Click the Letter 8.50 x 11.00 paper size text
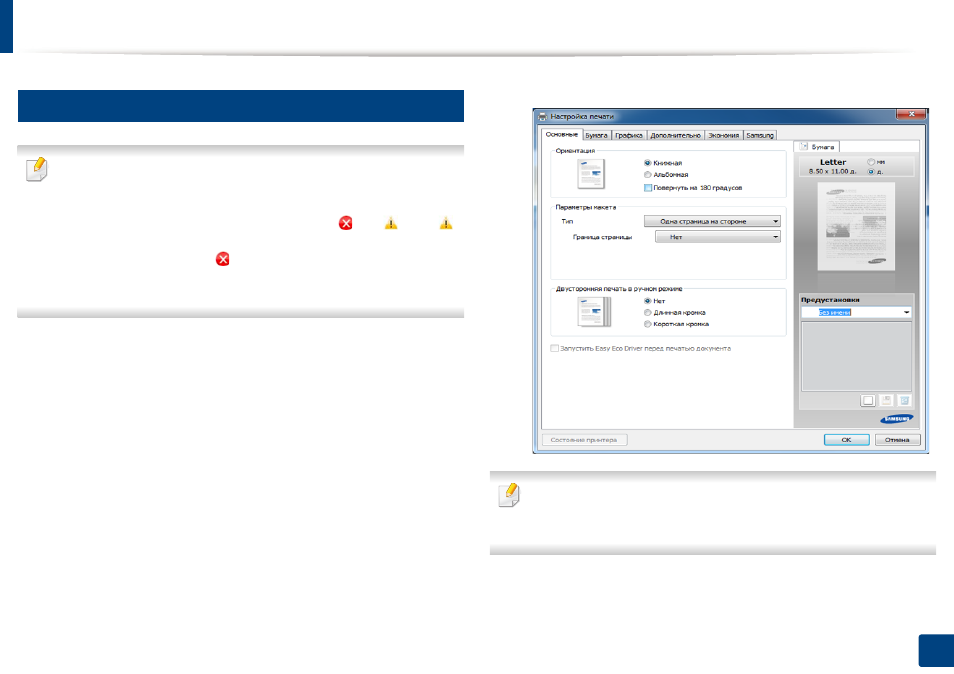 point(832,167)
